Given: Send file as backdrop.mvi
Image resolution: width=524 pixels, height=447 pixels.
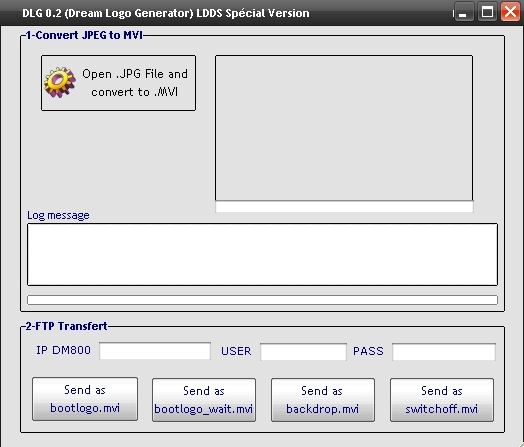Looking at the screenshot, I should (x=323, y=400).
